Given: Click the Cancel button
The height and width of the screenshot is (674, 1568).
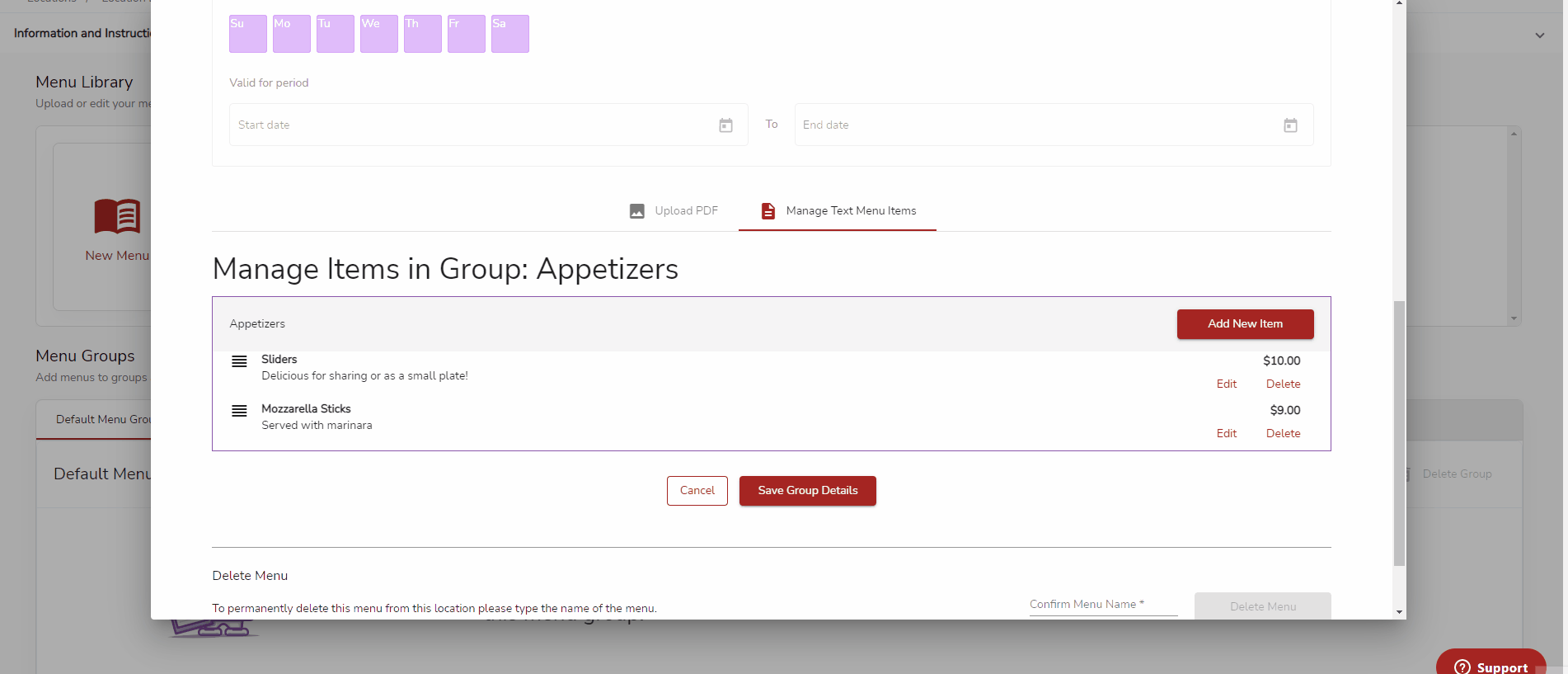Looking at the screenshot, I should (x=697, y=491).
